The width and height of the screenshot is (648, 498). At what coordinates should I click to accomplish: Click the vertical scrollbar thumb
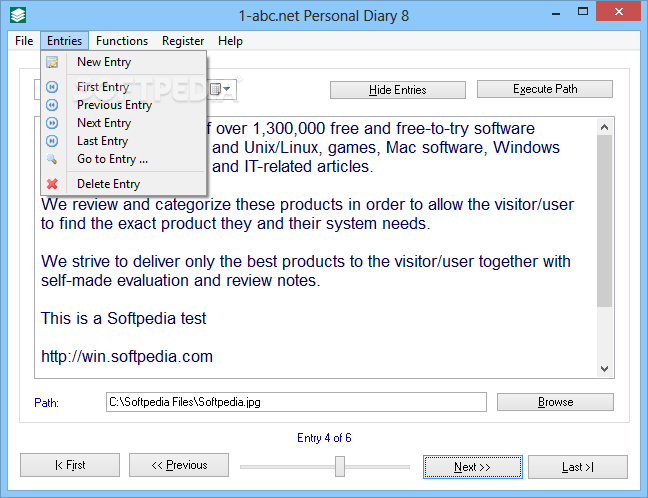point(605,221)
